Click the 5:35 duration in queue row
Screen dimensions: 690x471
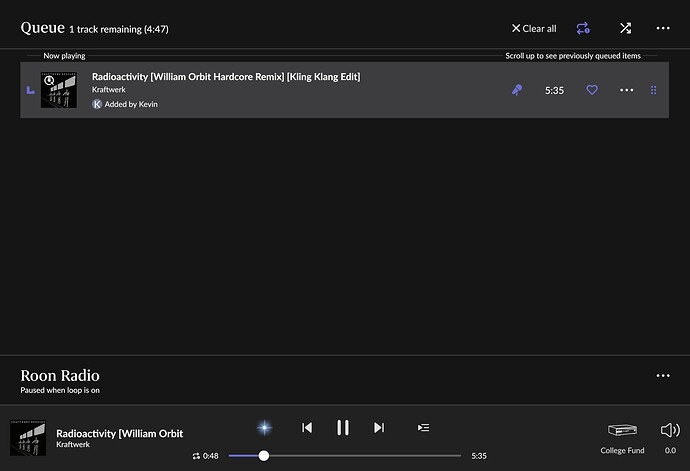[x=554, y=90]
